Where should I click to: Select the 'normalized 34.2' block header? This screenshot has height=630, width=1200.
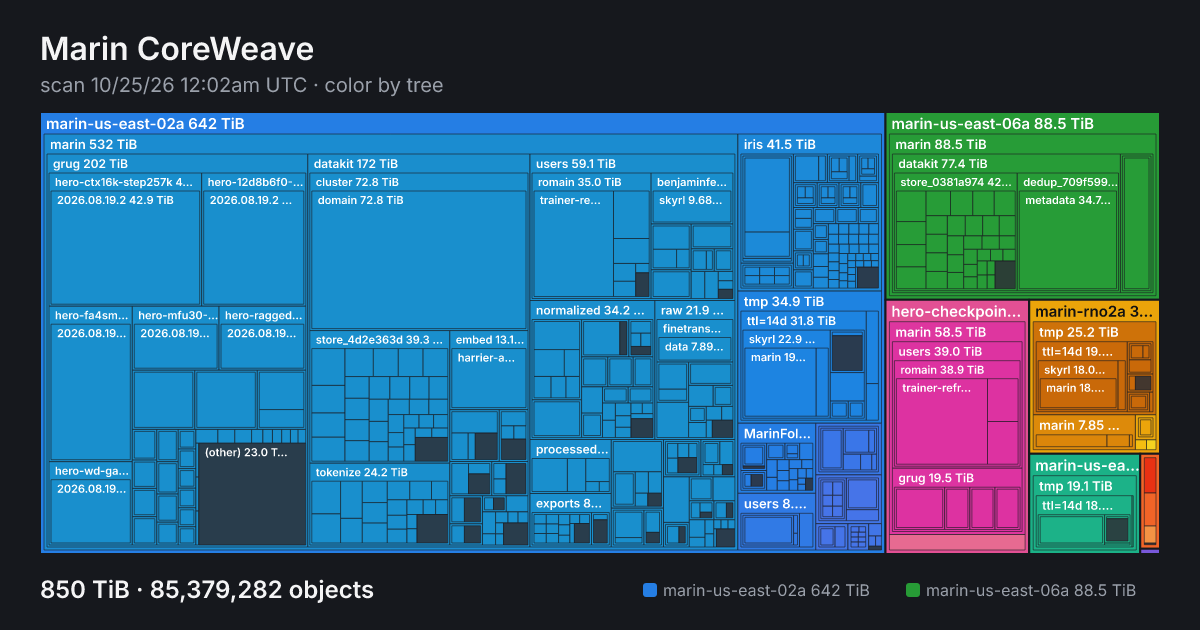click(x=592, y=310)
